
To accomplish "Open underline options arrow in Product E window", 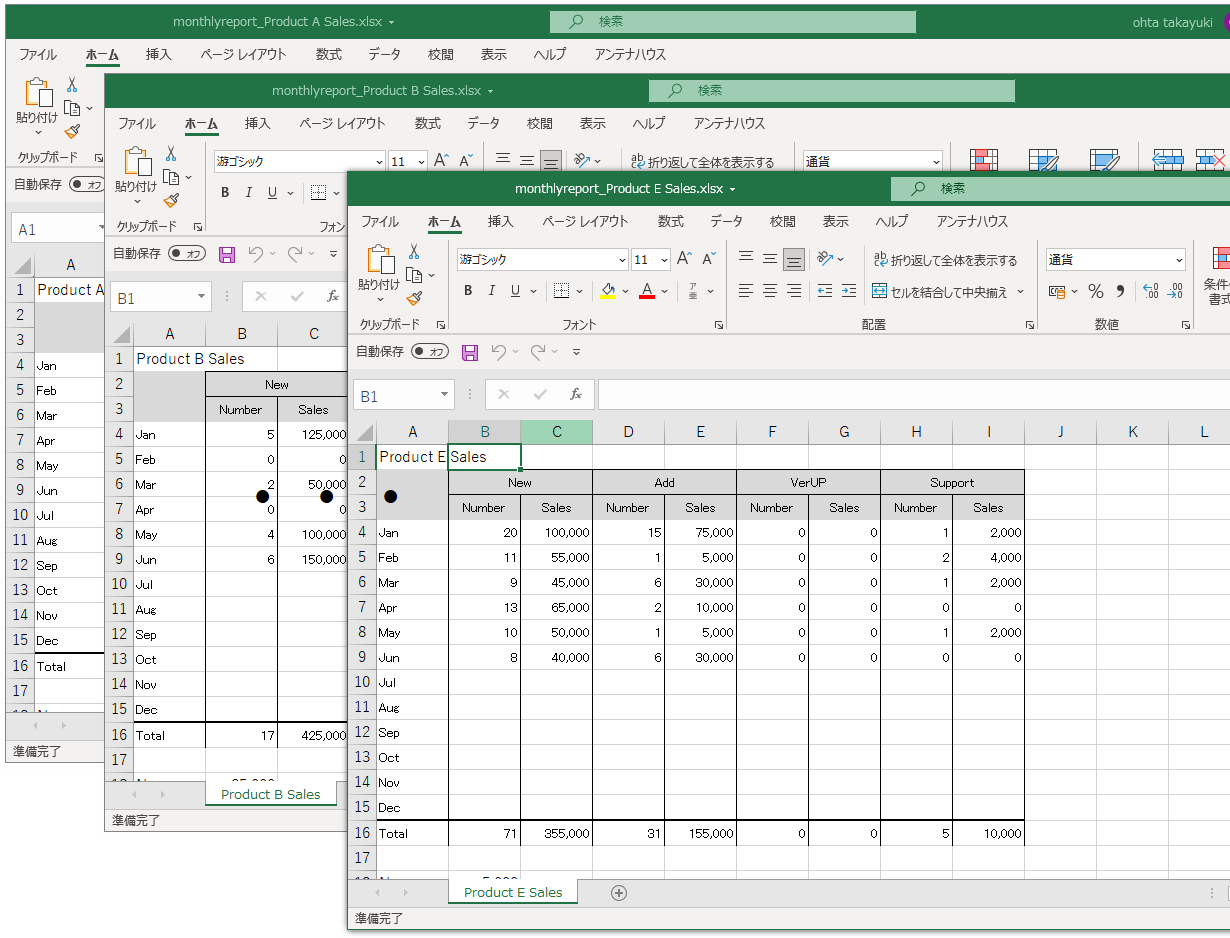I will 533,292.
